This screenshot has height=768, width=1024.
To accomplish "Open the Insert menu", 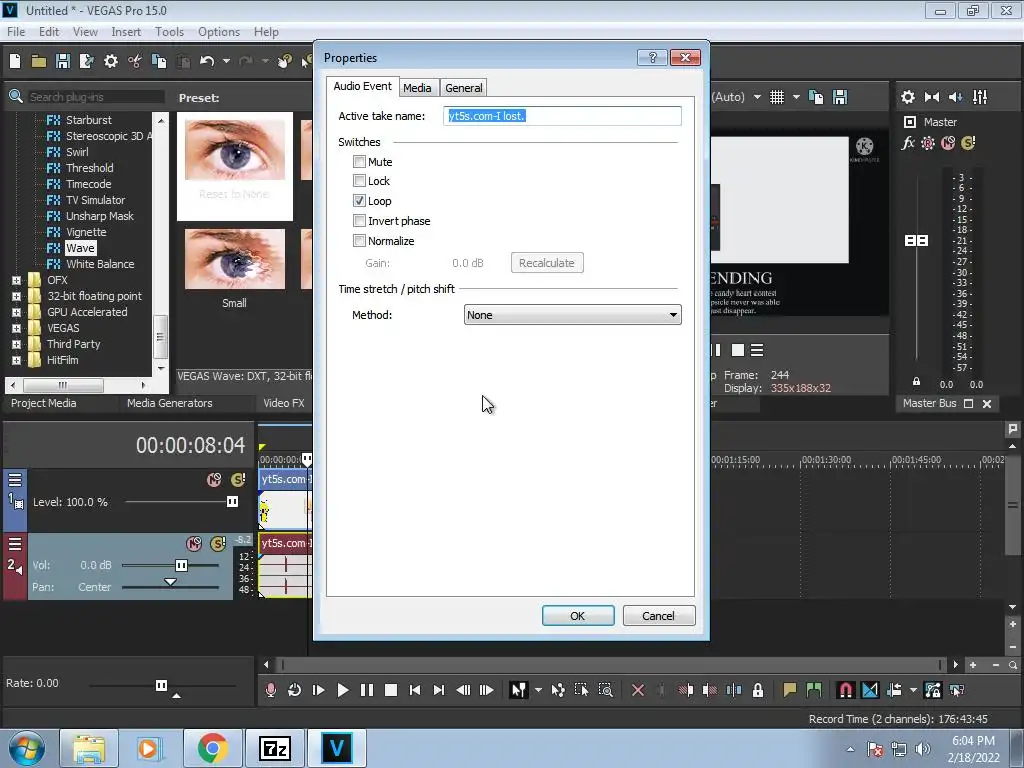I will pos(126,31).
